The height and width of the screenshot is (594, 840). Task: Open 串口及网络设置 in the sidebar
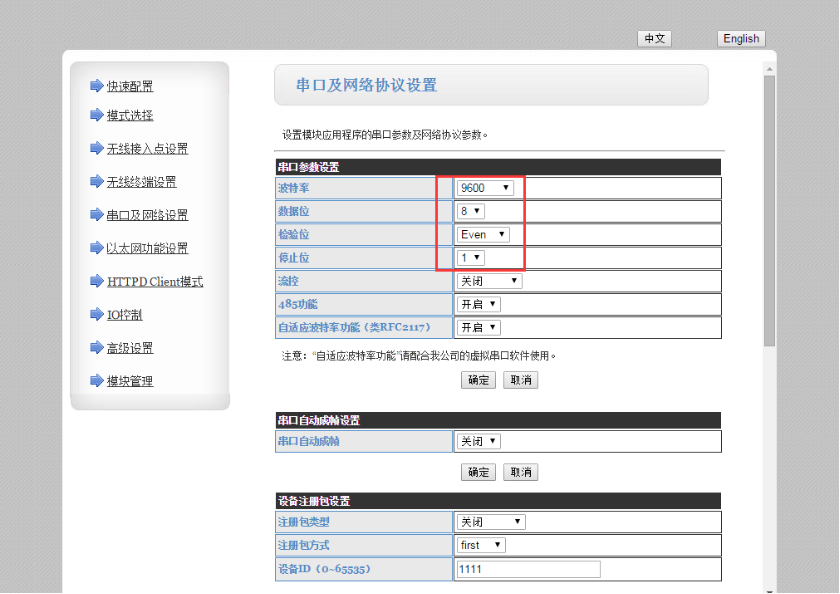pyautogui.click(x=147, y=215)
